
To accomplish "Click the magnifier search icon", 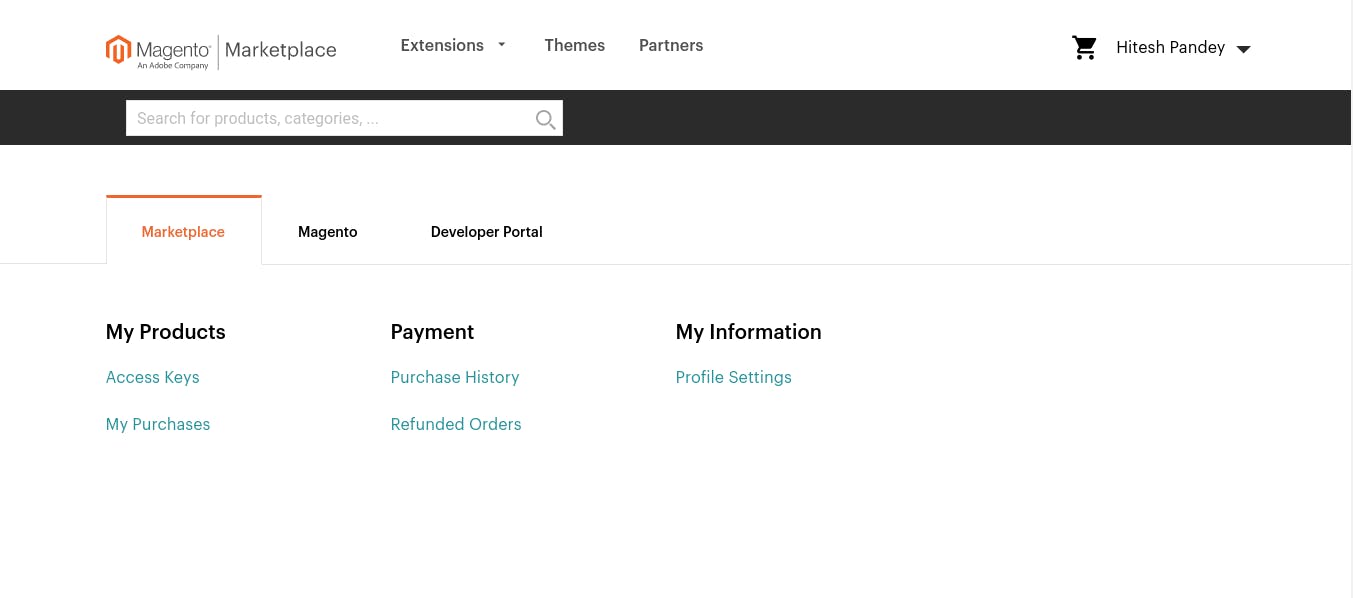I will 545,119.
